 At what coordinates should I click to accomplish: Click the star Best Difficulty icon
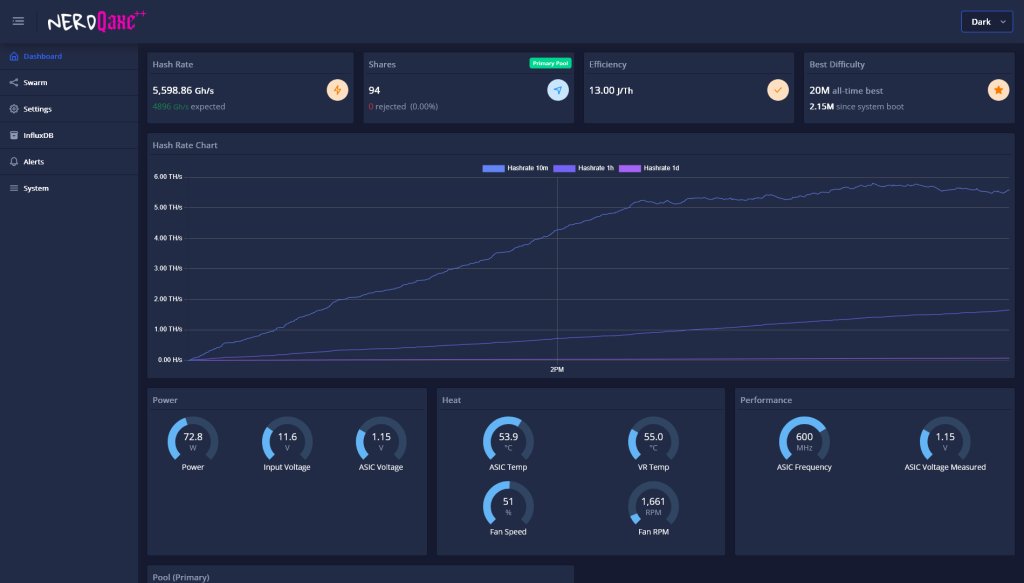(x=997, y=90)
